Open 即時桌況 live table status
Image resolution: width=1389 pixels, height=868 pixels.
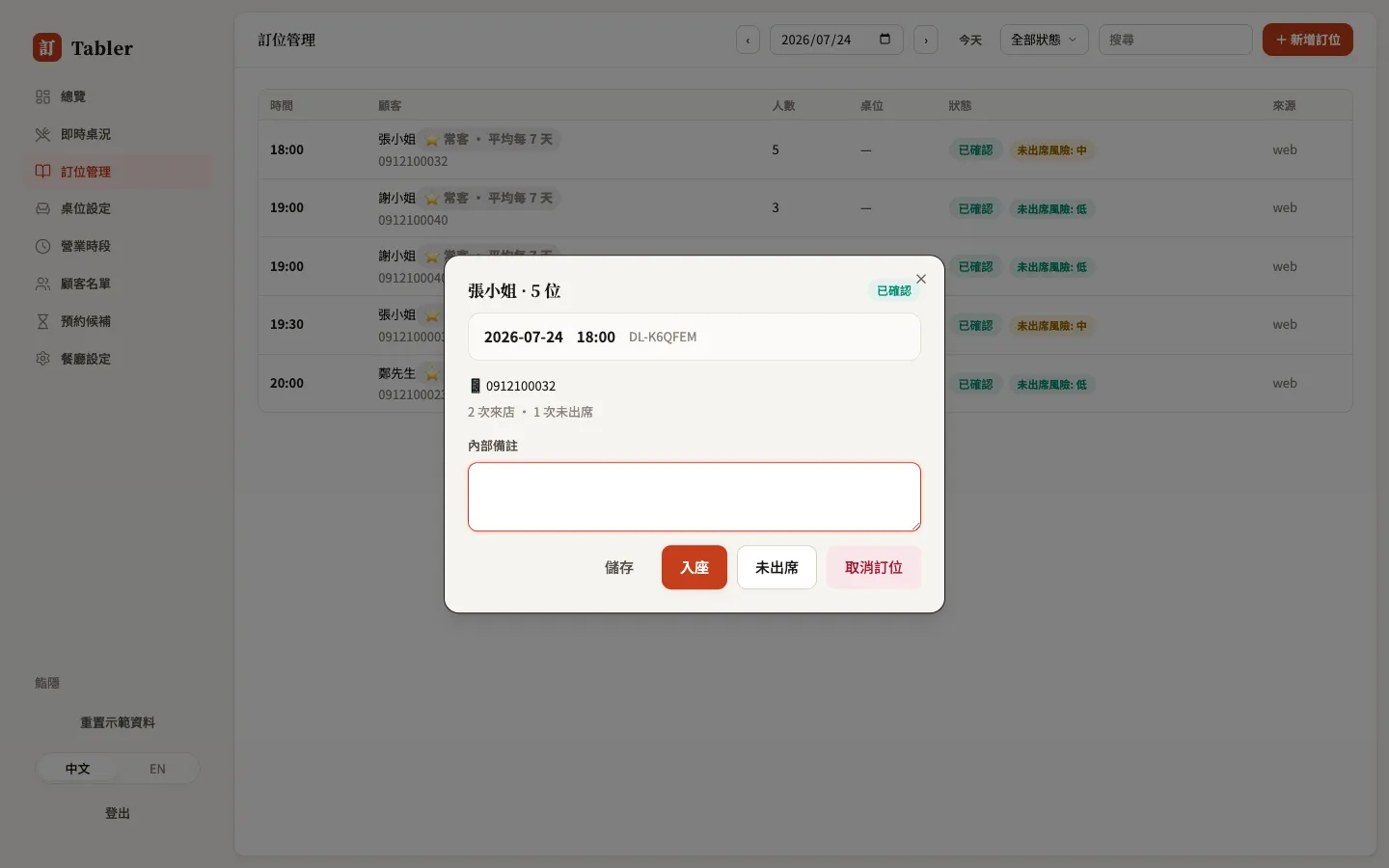[x=117, y=134]
